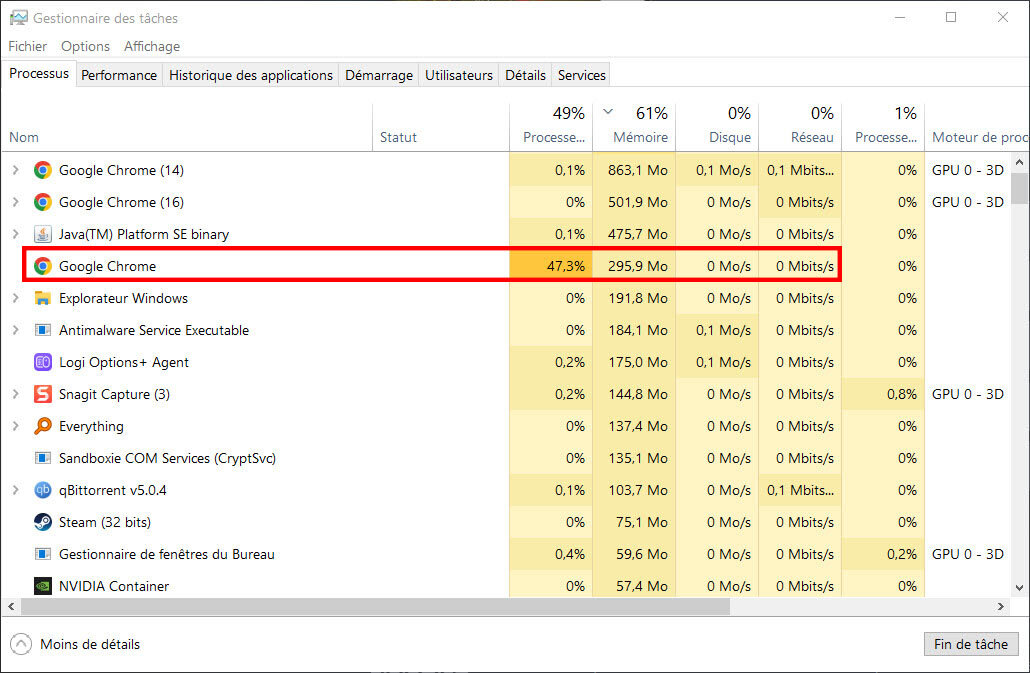
Task: Click the qBittorrent icon
Action: point(43,490)
